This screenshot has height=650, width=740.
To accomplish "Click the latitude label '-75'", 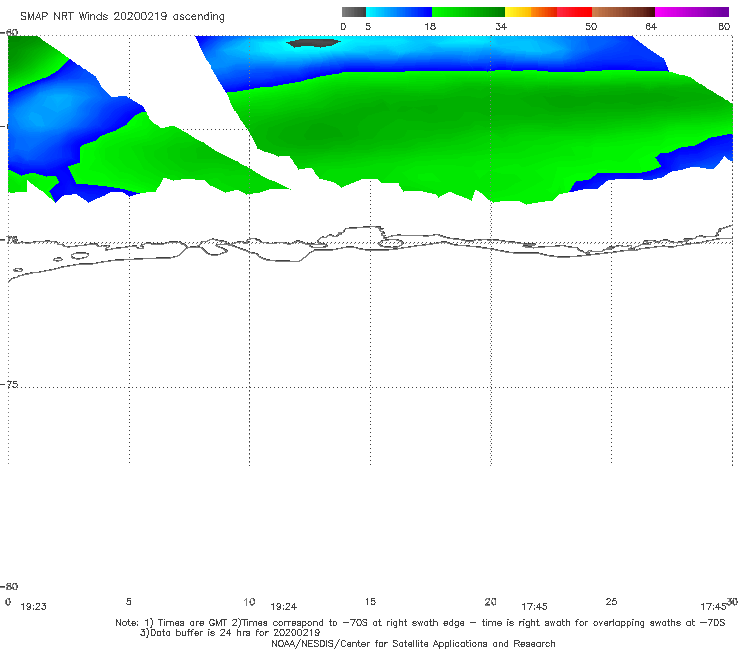I will click(x=10, y=385).
